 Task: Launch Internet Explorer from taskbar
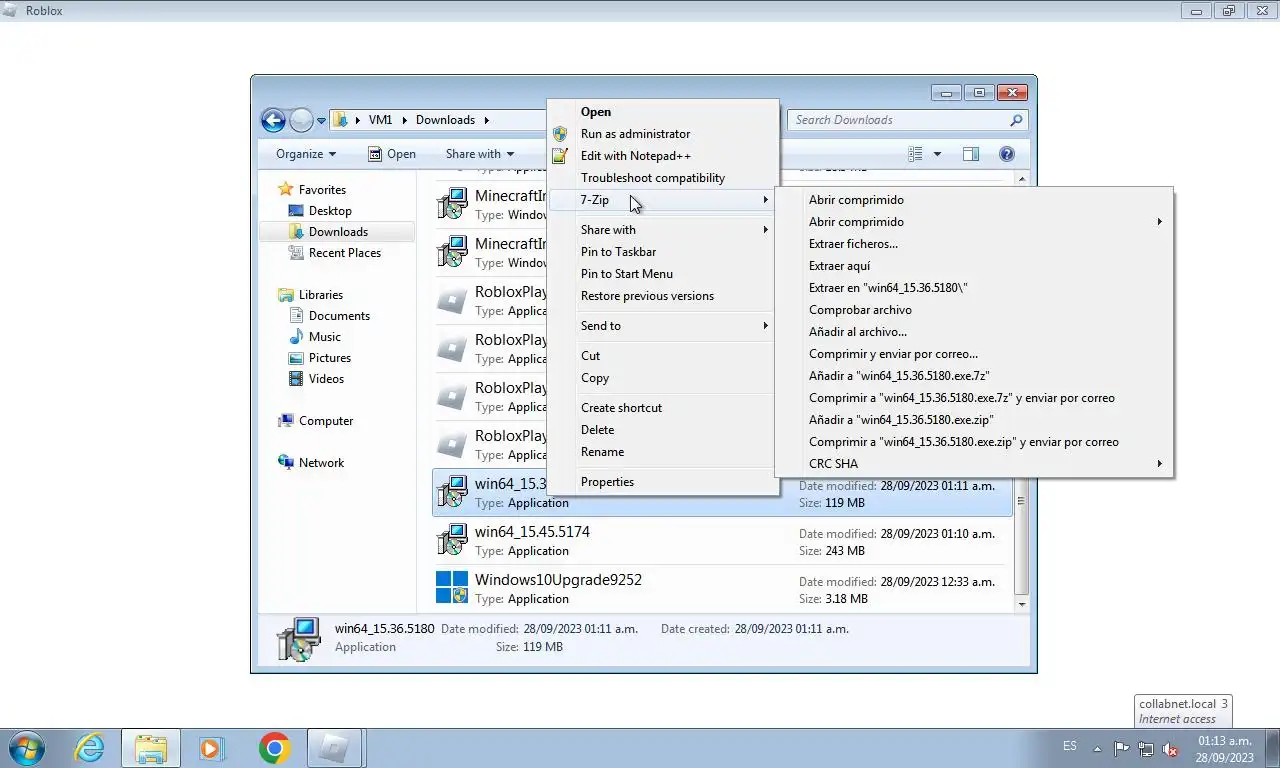click(90, 748)
